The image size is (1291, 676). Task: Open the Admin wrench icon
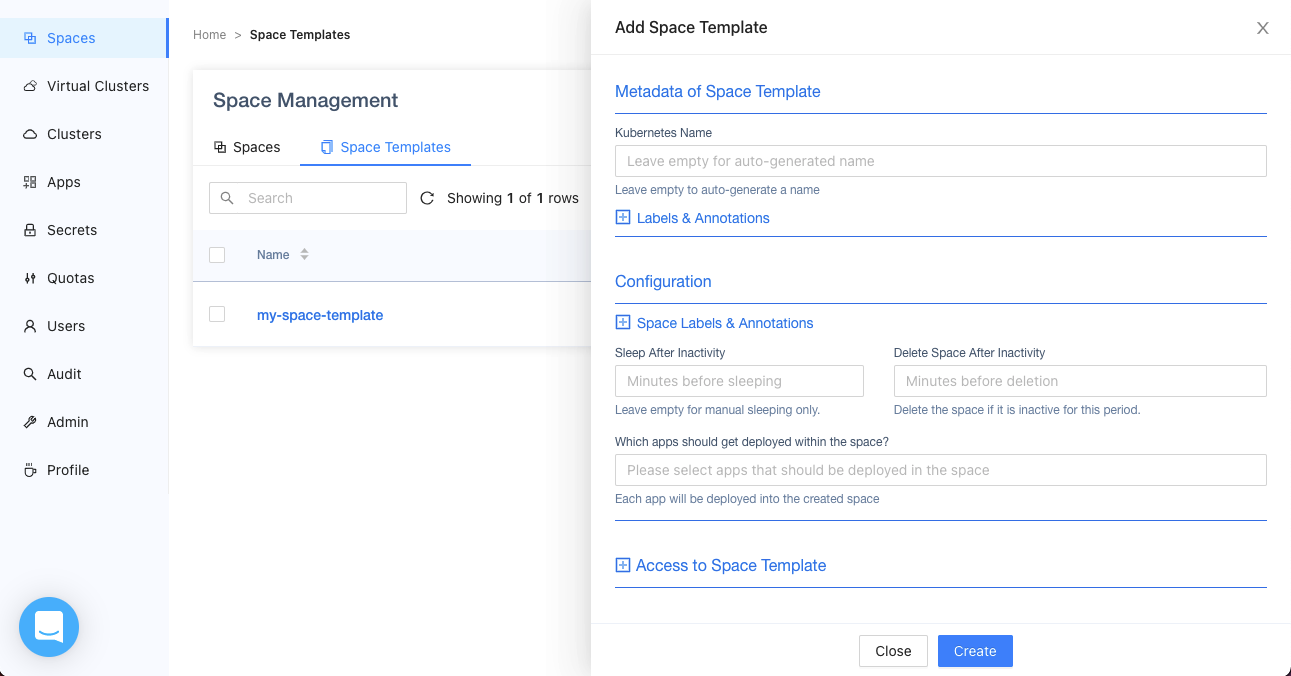[x=30, y=422]
